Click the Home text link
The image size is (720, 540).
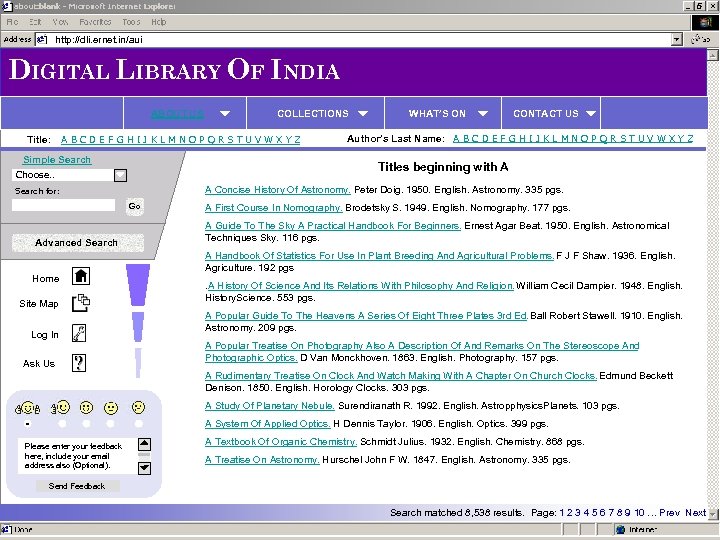45,278
